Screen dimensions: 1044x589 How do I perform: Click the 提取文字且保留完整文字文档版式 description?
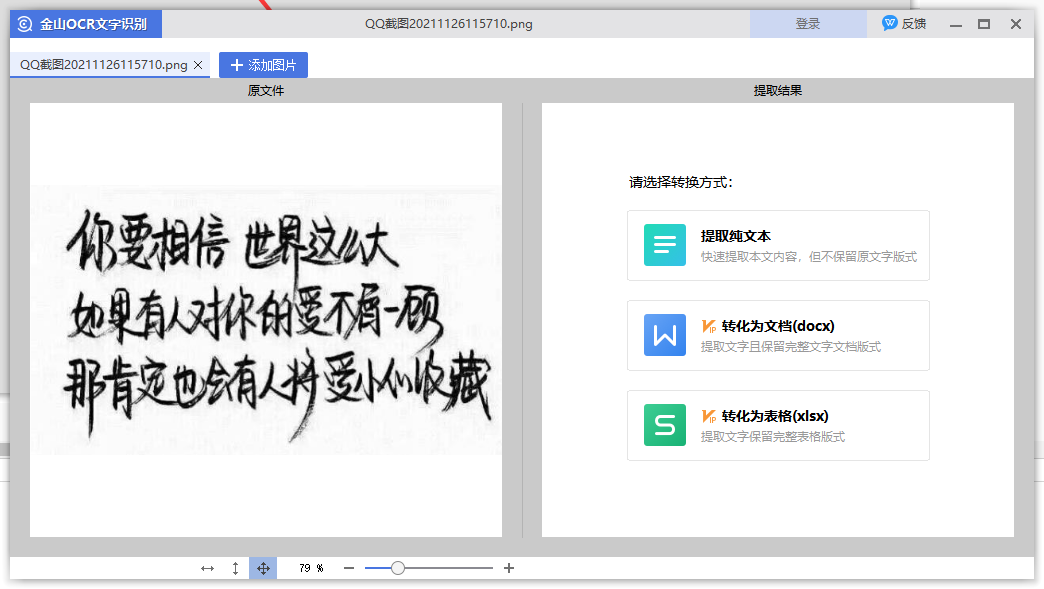tap(791, 347)
